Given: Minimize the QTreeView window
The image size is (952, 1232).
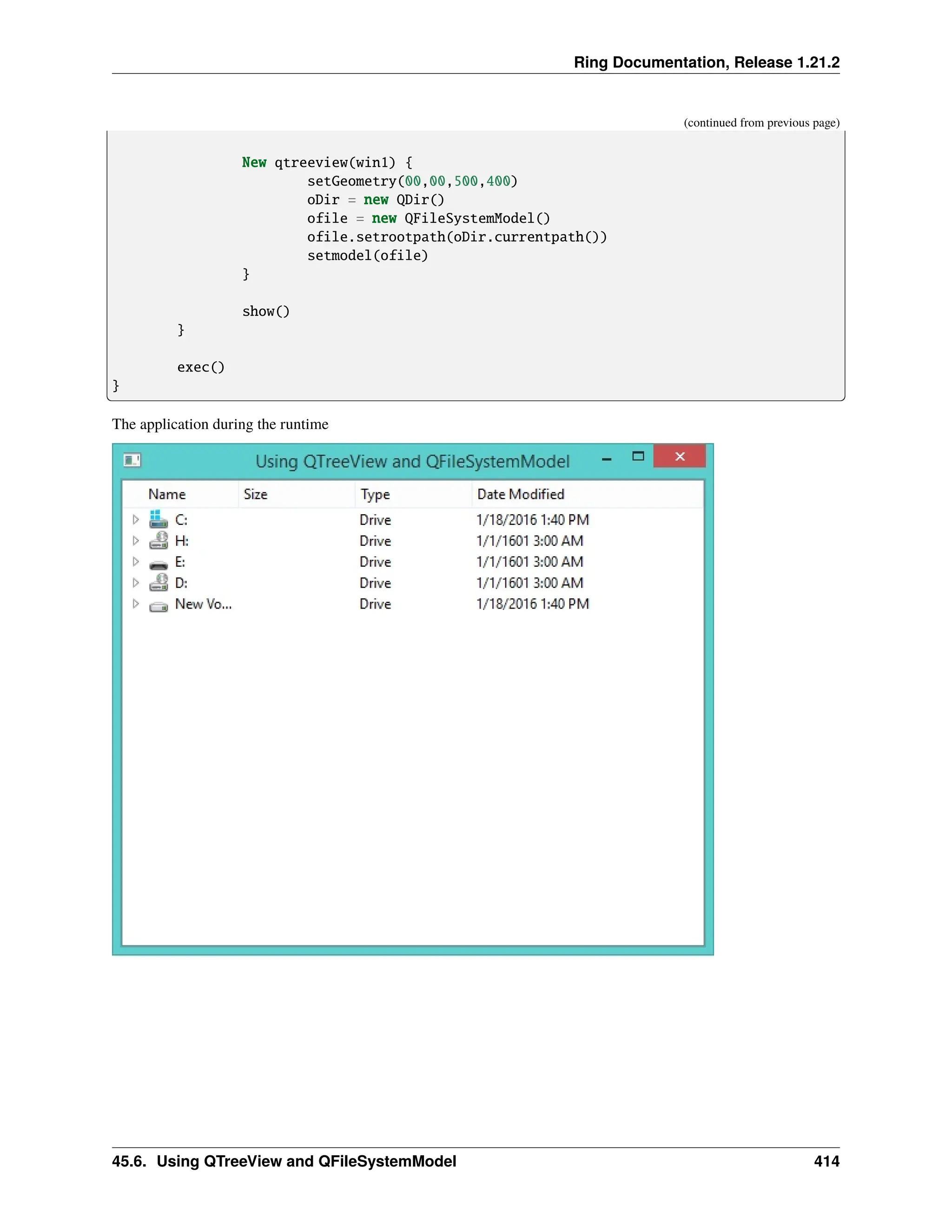Looking at the screenshot, I should point(607,458).
